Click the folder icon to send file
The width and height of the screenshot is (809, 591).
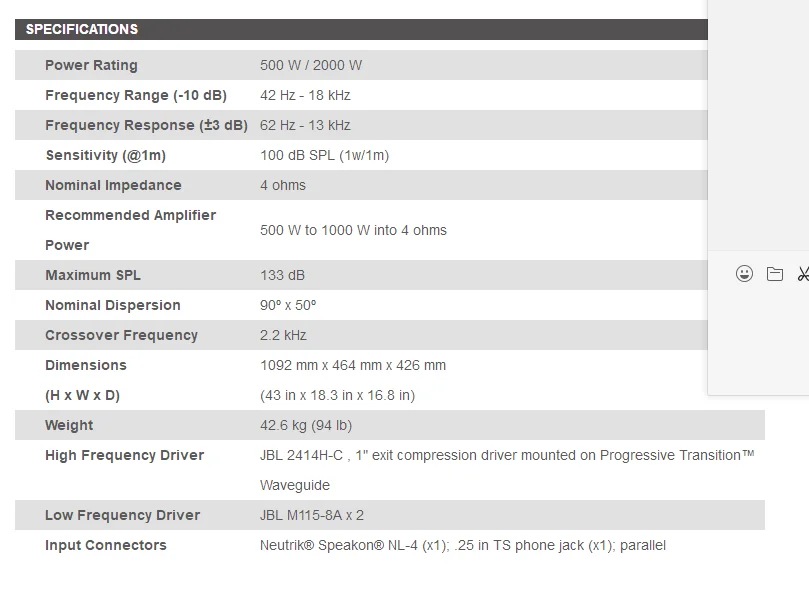(x=775, y=274)
